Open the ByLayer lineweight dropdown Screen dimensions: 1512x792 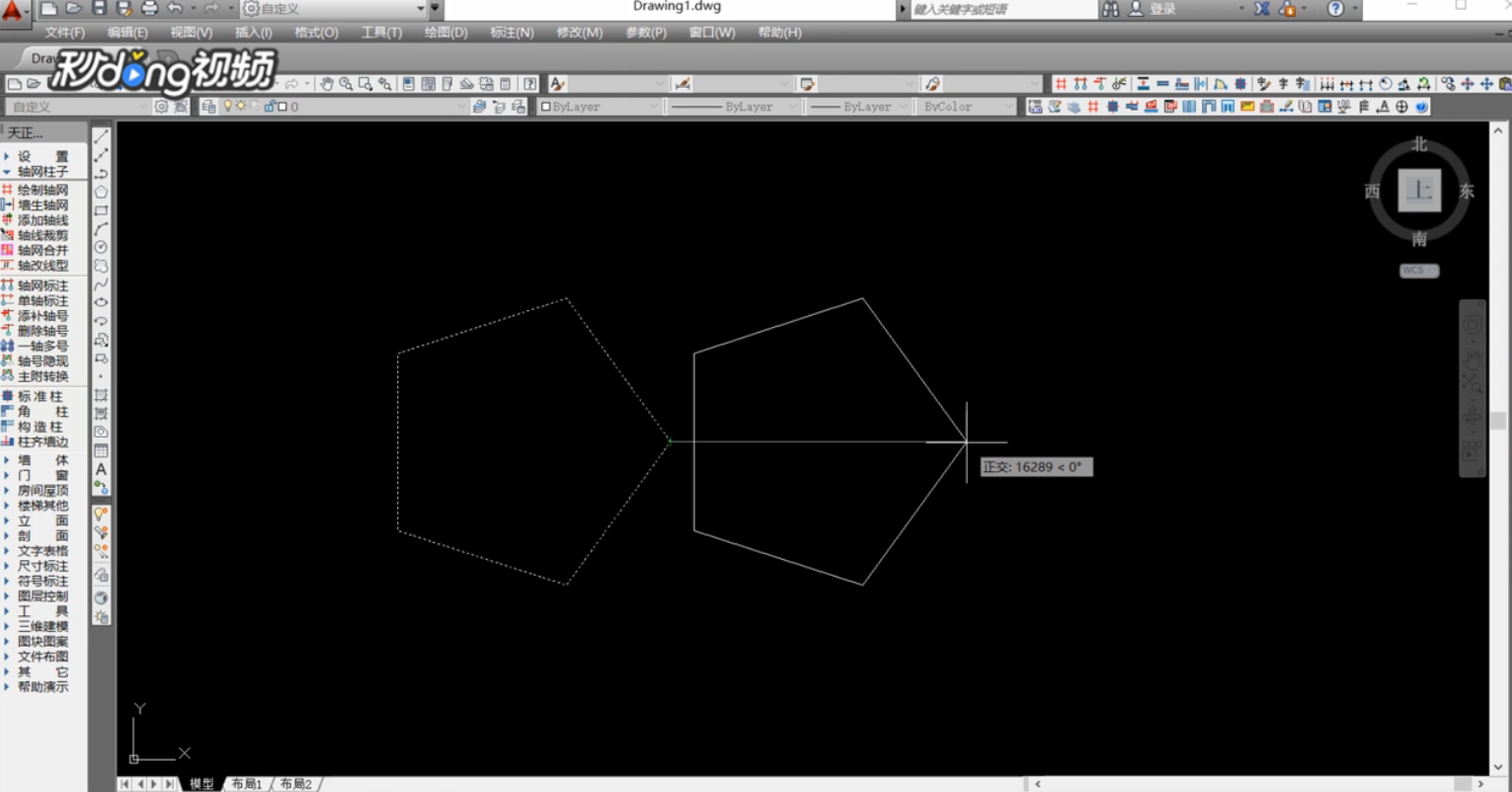859,107
